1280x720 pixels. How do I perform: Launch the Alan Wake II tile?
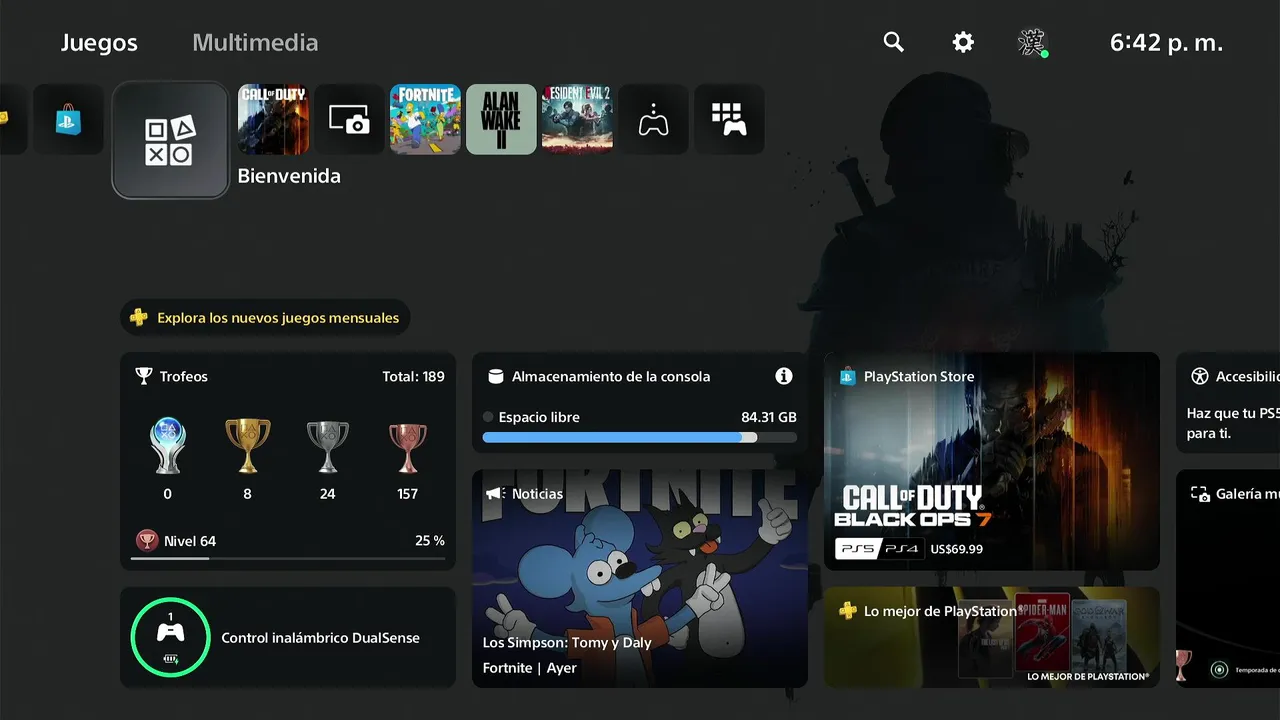point(501,119)
